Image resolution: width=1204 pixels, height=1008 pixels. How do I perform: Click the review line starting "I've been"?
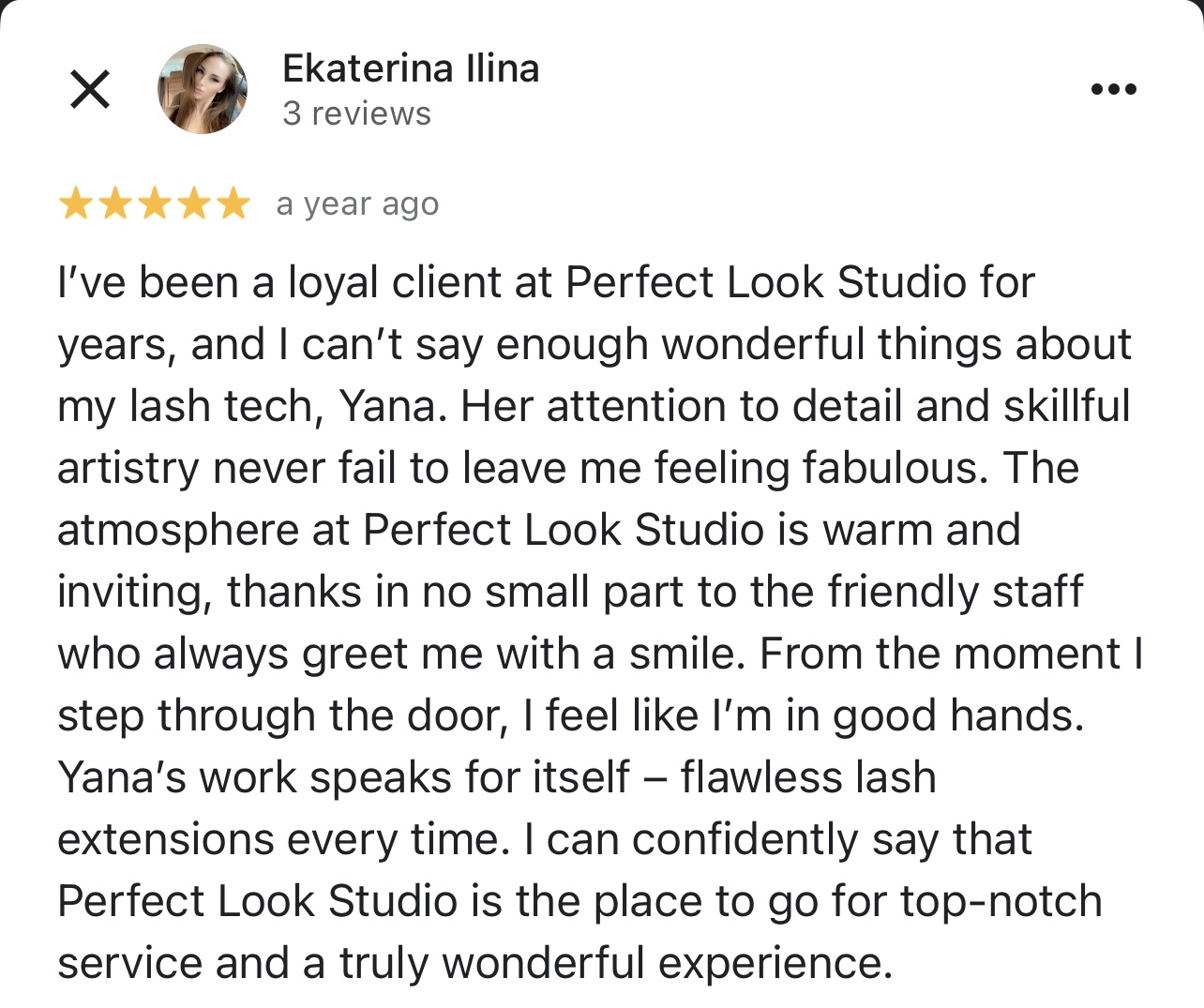[546, 283]
